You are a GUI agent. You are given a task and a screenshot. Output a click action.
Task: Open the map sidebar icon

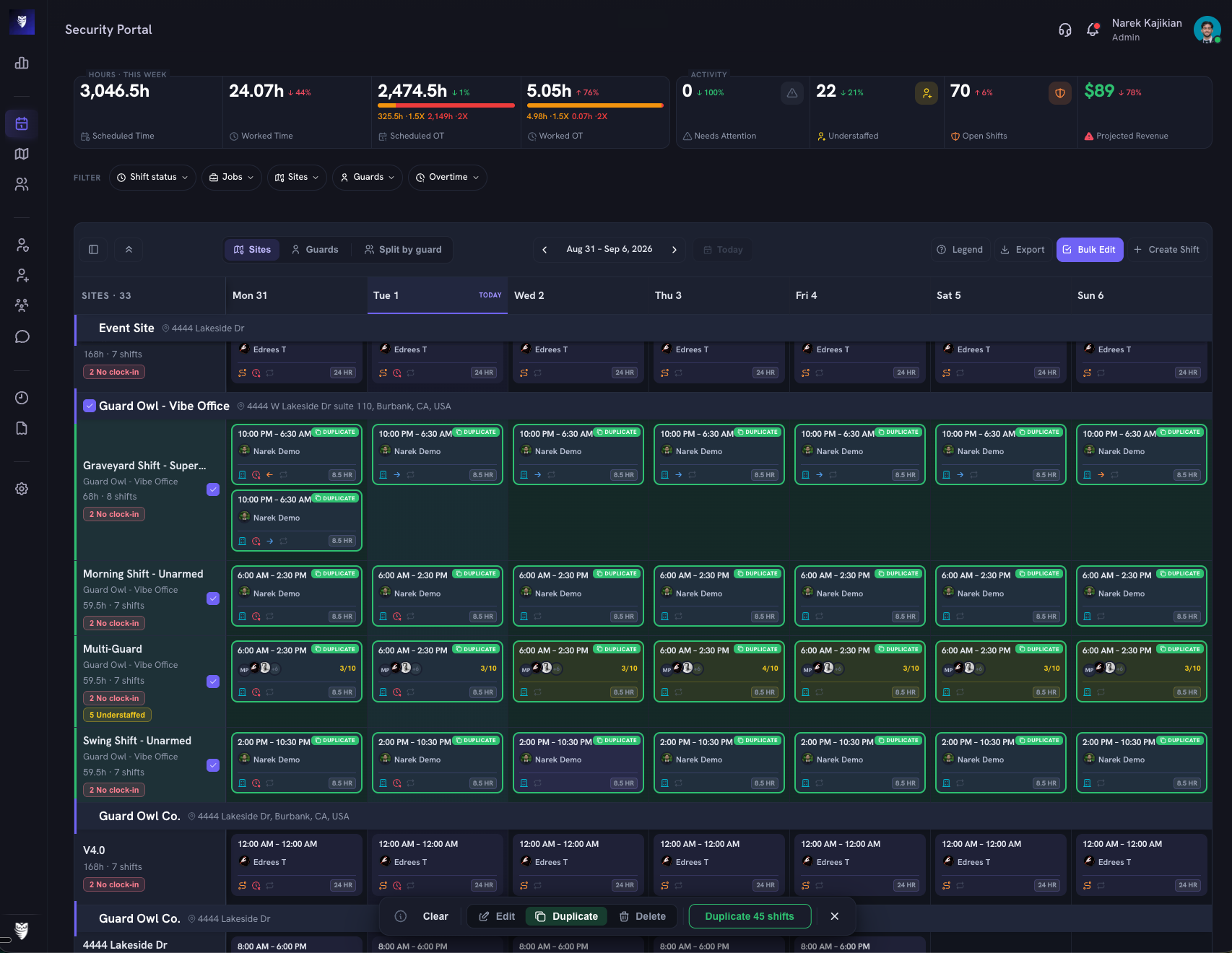22,154
